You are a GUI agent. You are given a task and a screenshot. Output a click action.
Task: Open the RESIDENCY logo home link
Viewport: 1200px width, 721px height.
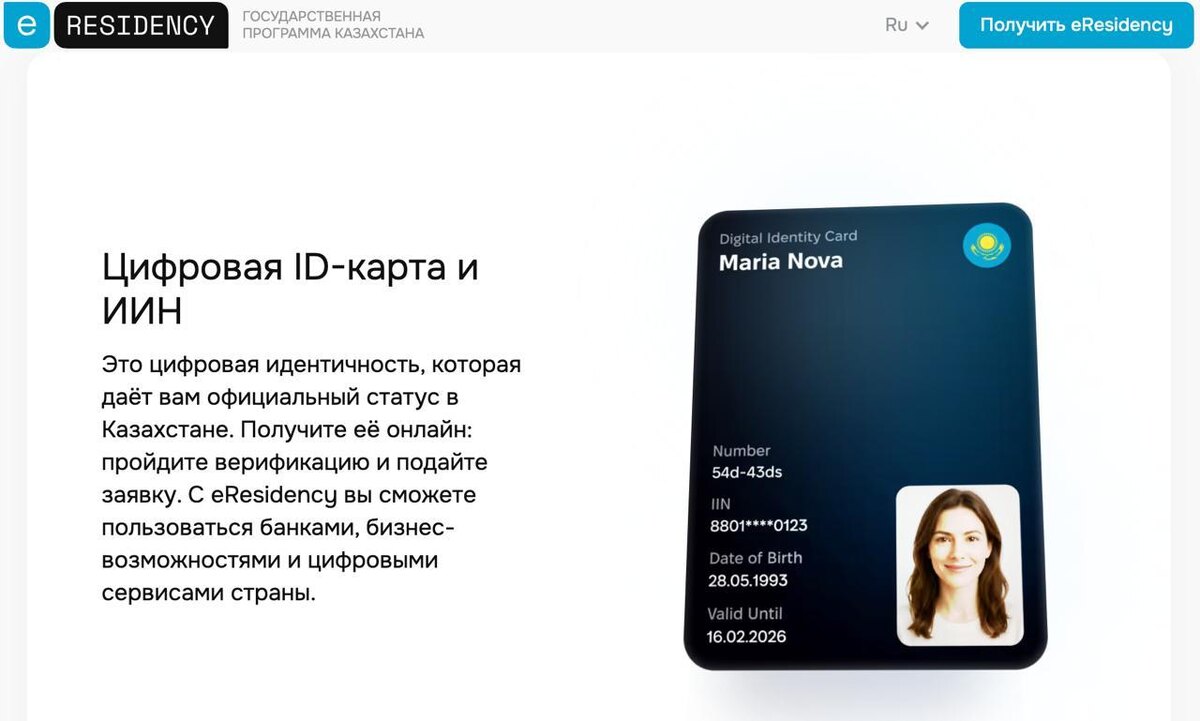(141, 25)
